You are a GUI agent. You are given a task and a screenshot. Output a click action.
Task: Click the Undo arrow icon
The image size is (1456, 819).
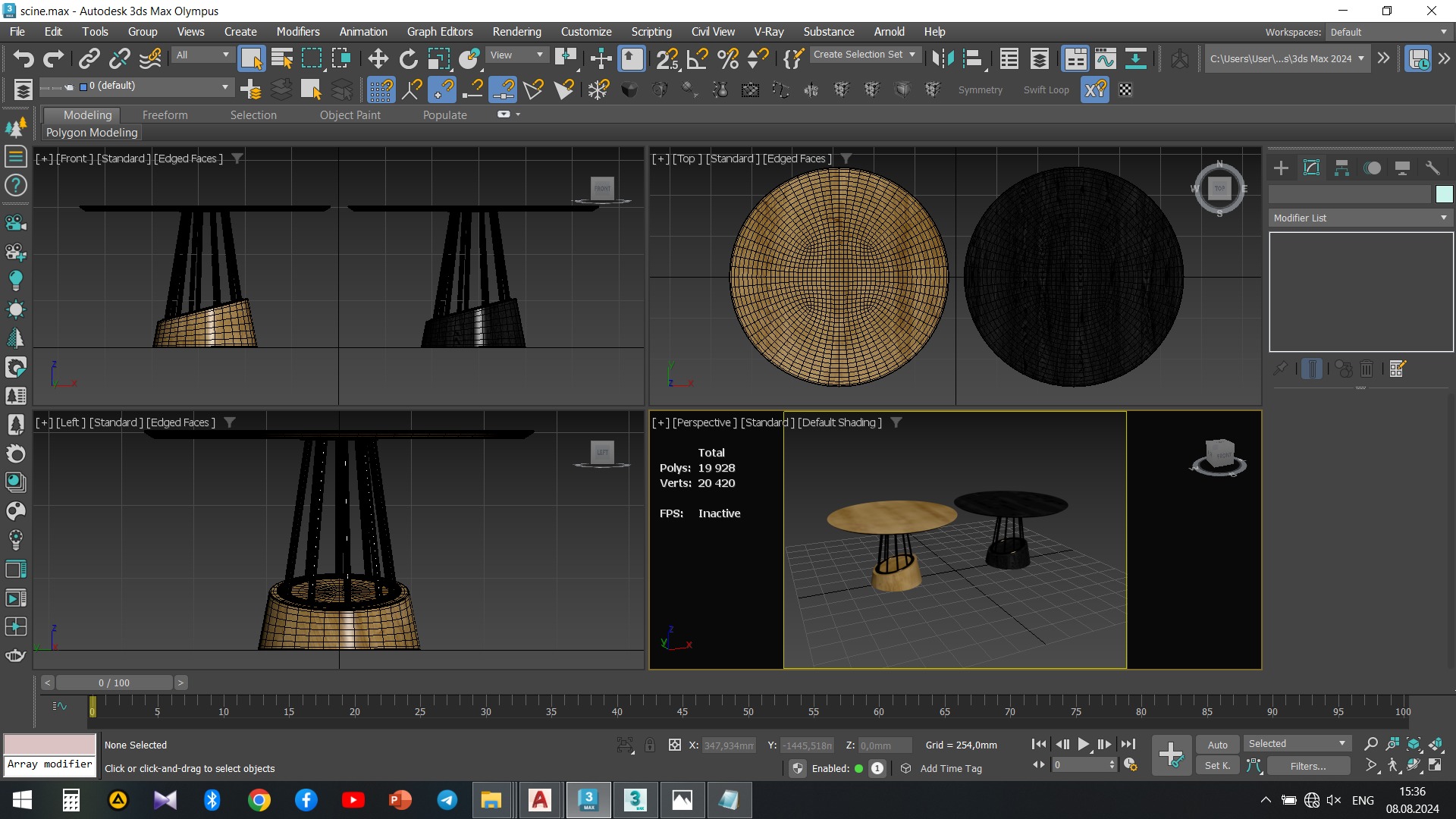(x=24, y=58)
